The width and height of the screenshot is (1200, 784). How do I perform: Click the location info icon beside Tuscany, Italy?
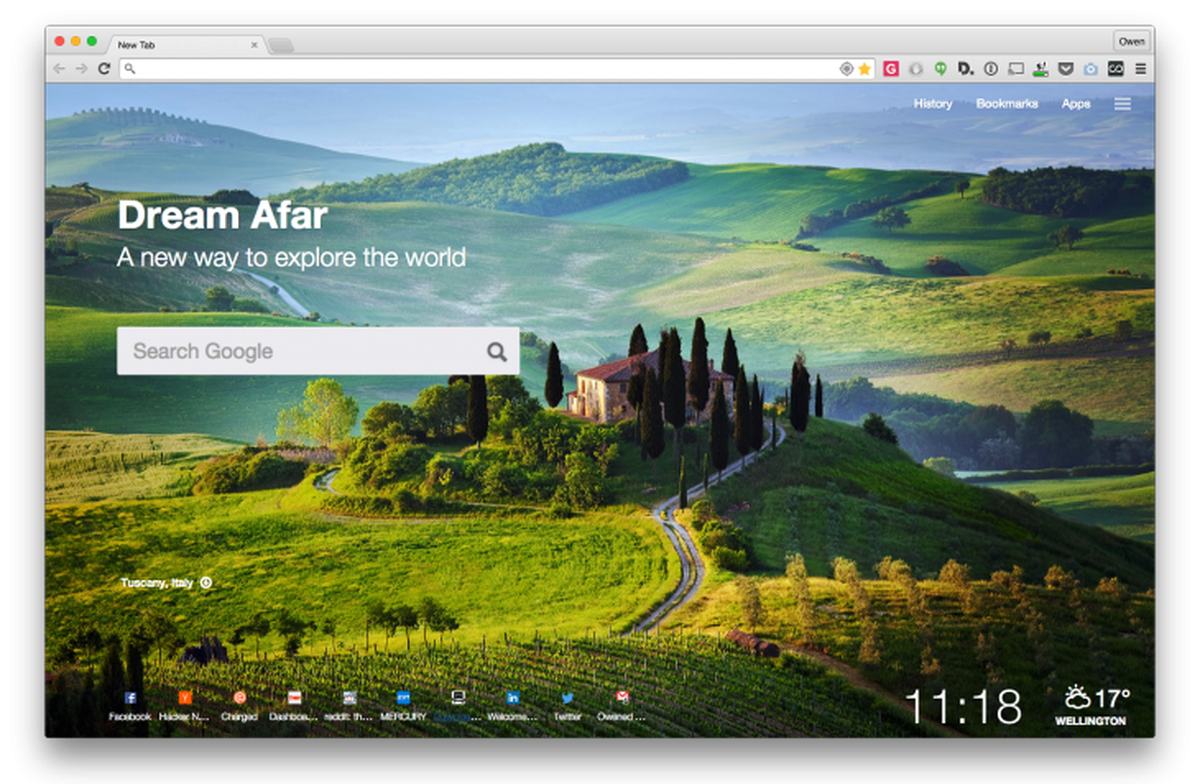coord(206,582)
